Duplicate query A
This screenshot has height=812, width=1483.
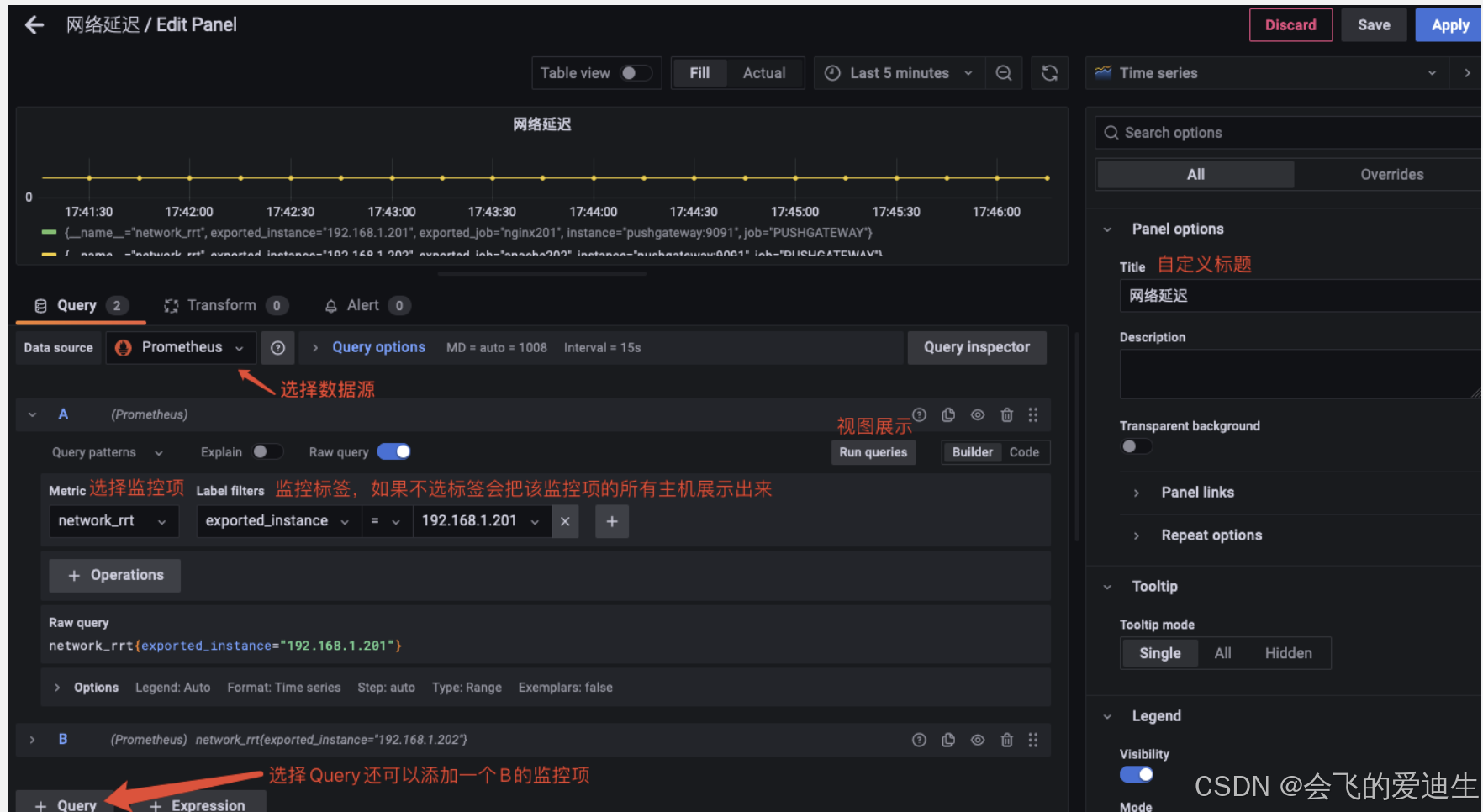click(948, 414)
